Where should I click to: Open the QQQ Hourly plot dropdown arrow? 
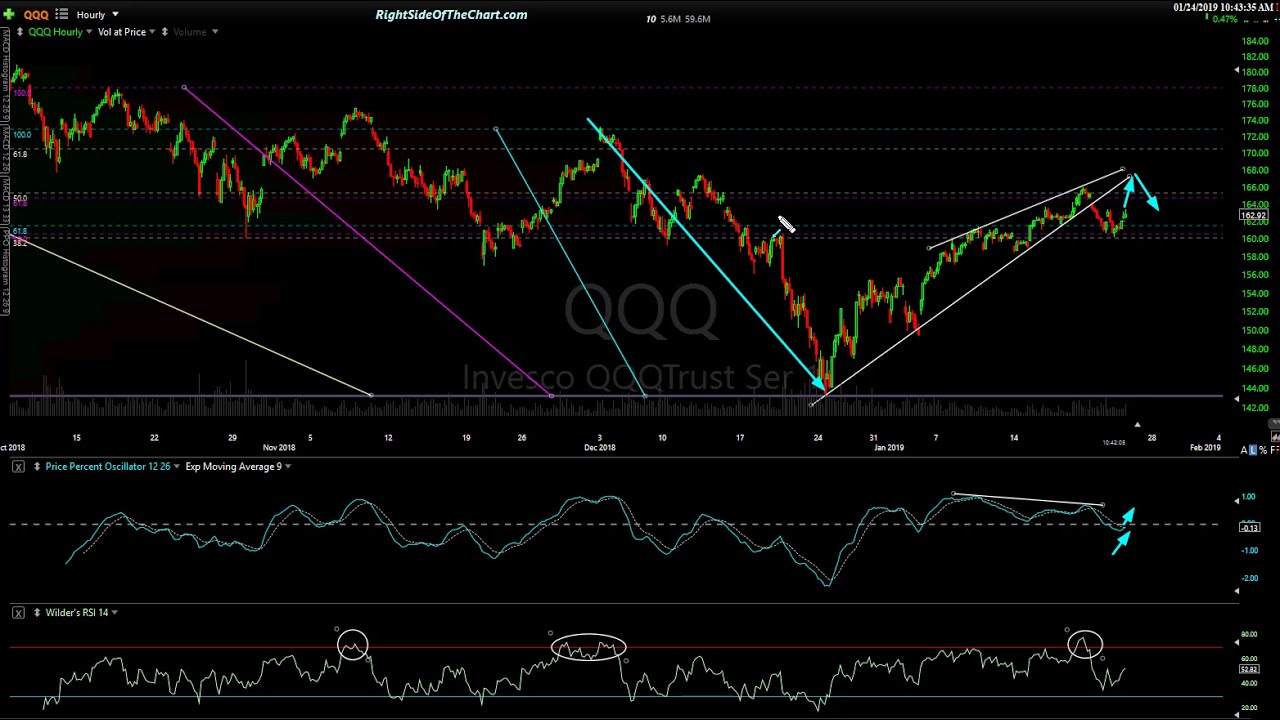pyautogui.click(x=89, y=32)
